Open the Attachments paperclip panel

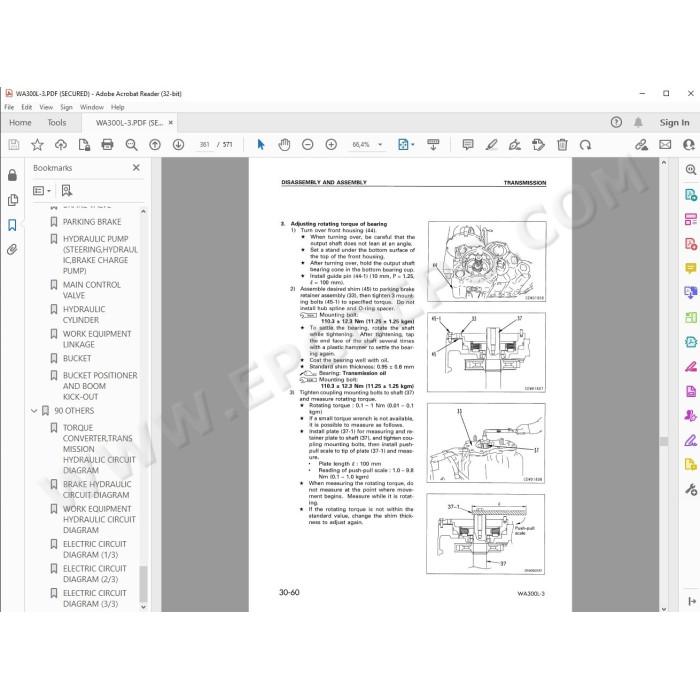(12, 250)
